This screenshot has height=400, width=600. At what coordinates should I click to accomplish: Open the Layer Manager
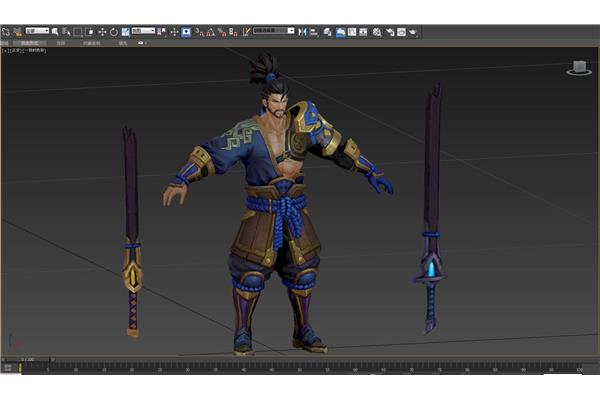pyautogui.click(x=328, y=32)
